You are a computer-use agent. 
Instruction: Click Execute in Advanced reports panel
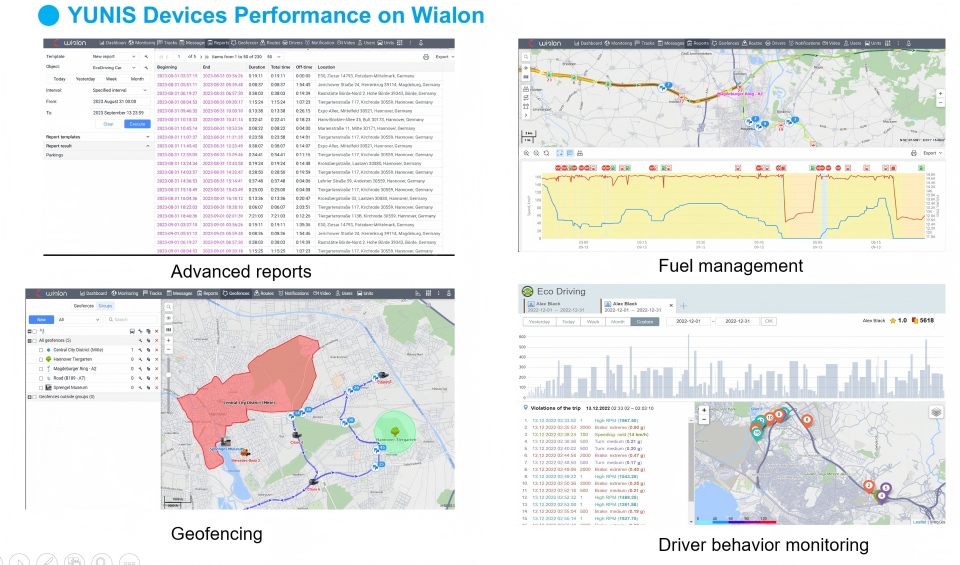pos(137,124)
